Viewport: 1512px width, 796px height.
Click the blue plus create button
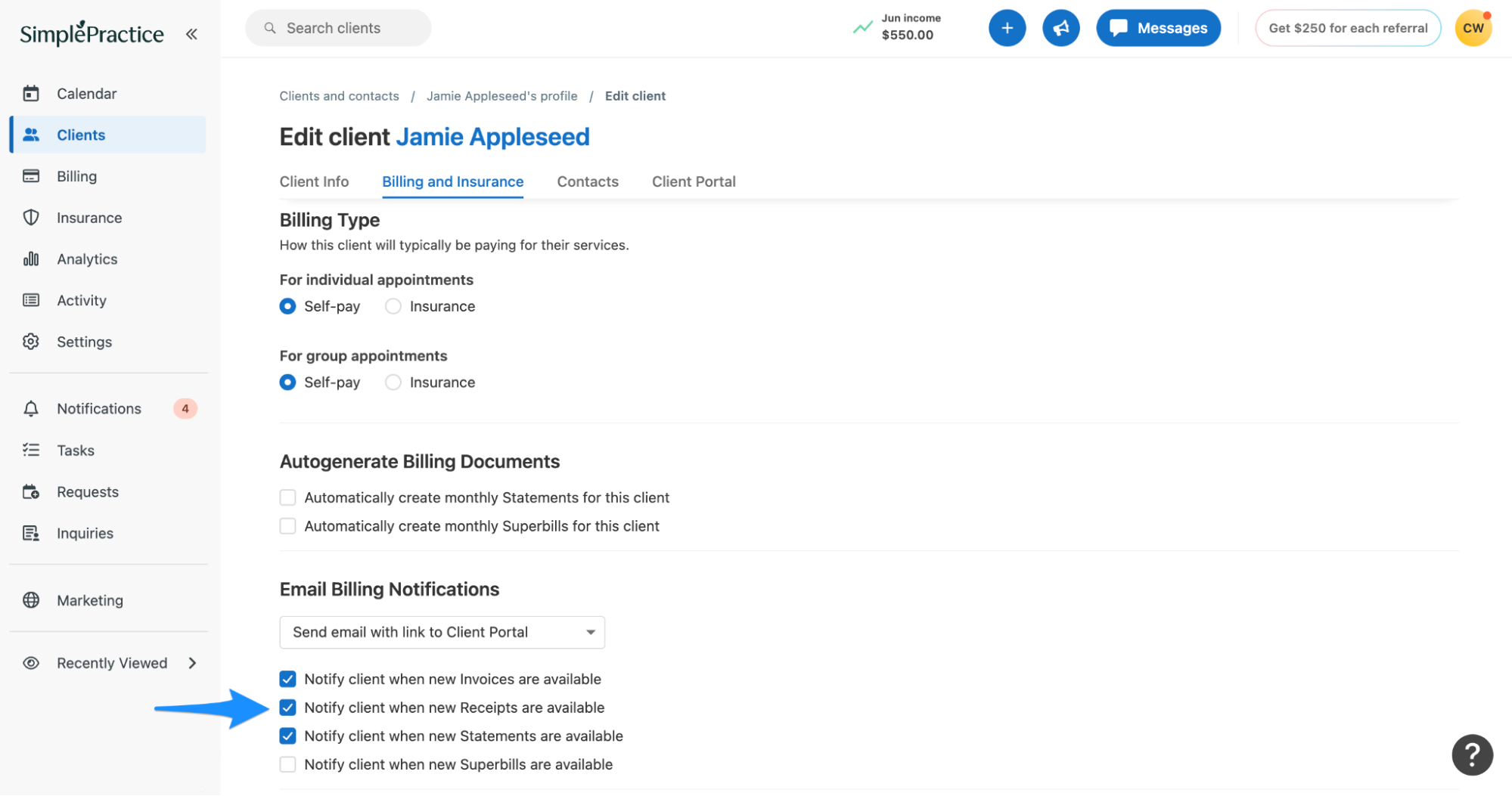1007,28
